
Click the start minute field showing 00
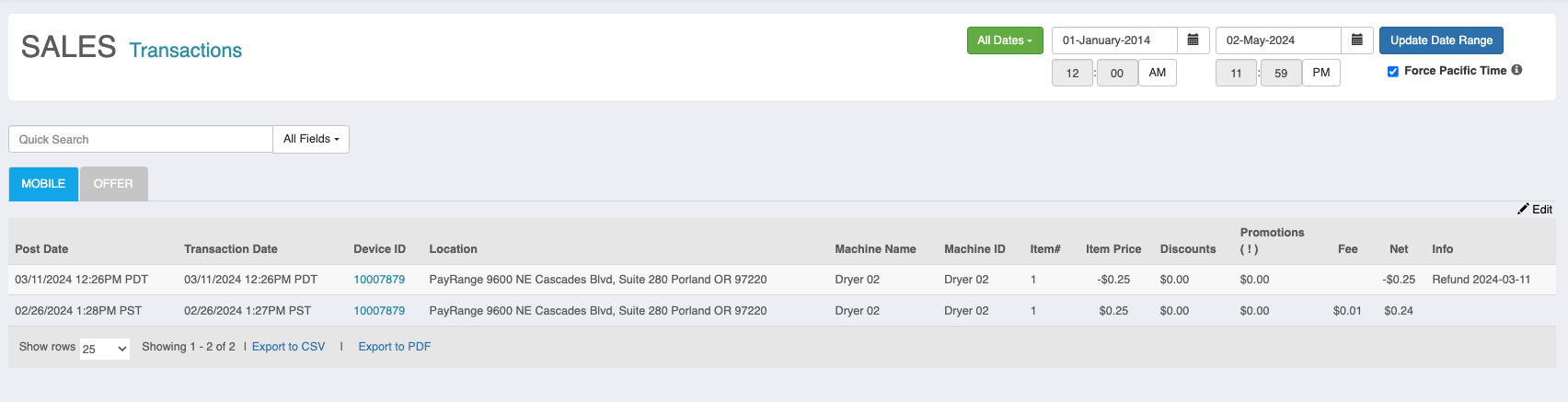click(1117, 73)
